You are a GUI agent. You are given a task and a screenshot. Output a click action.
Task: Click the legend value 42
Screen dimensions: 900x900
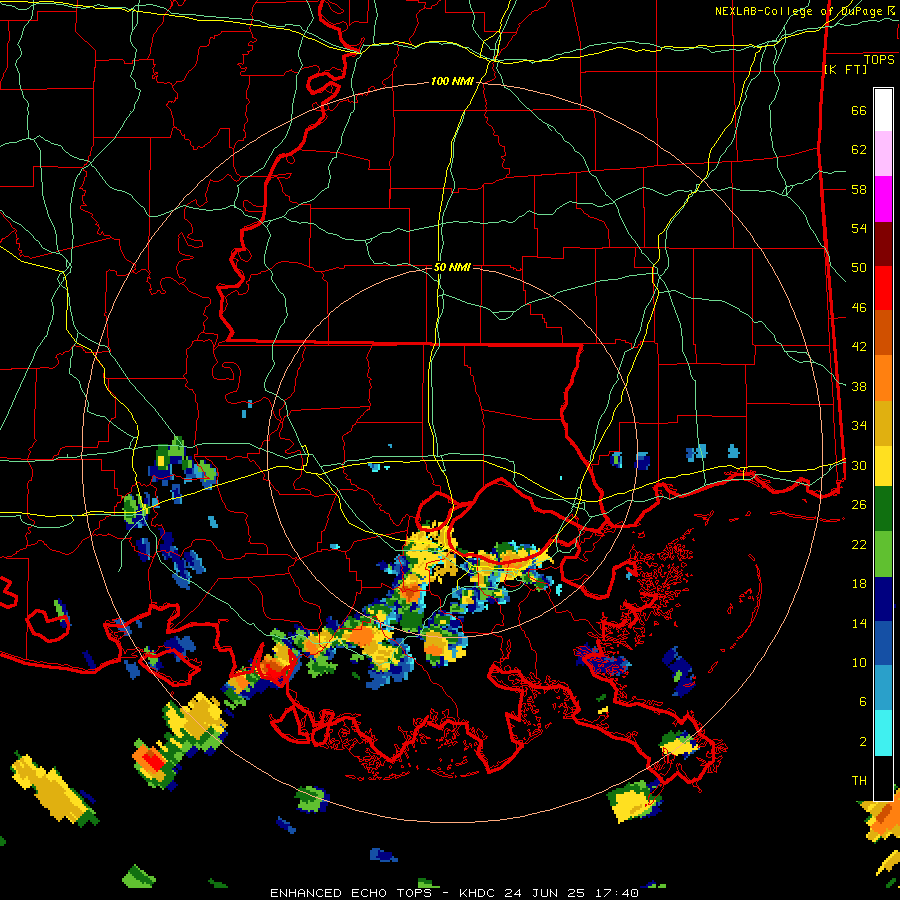[x=859, y=347]
